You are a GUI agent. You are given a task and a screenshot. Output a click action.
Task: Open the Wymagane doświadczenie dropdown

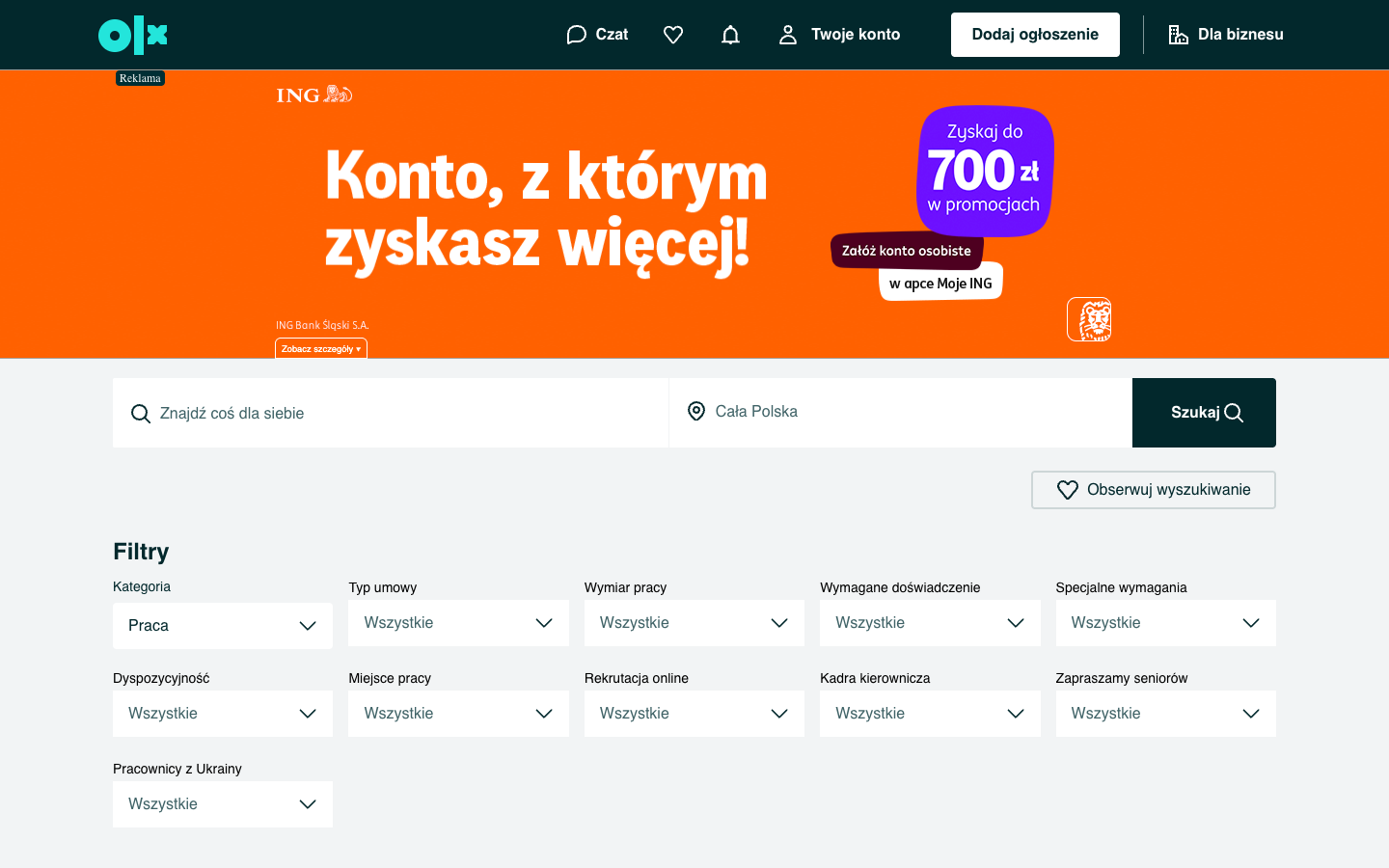coord(930,623)
